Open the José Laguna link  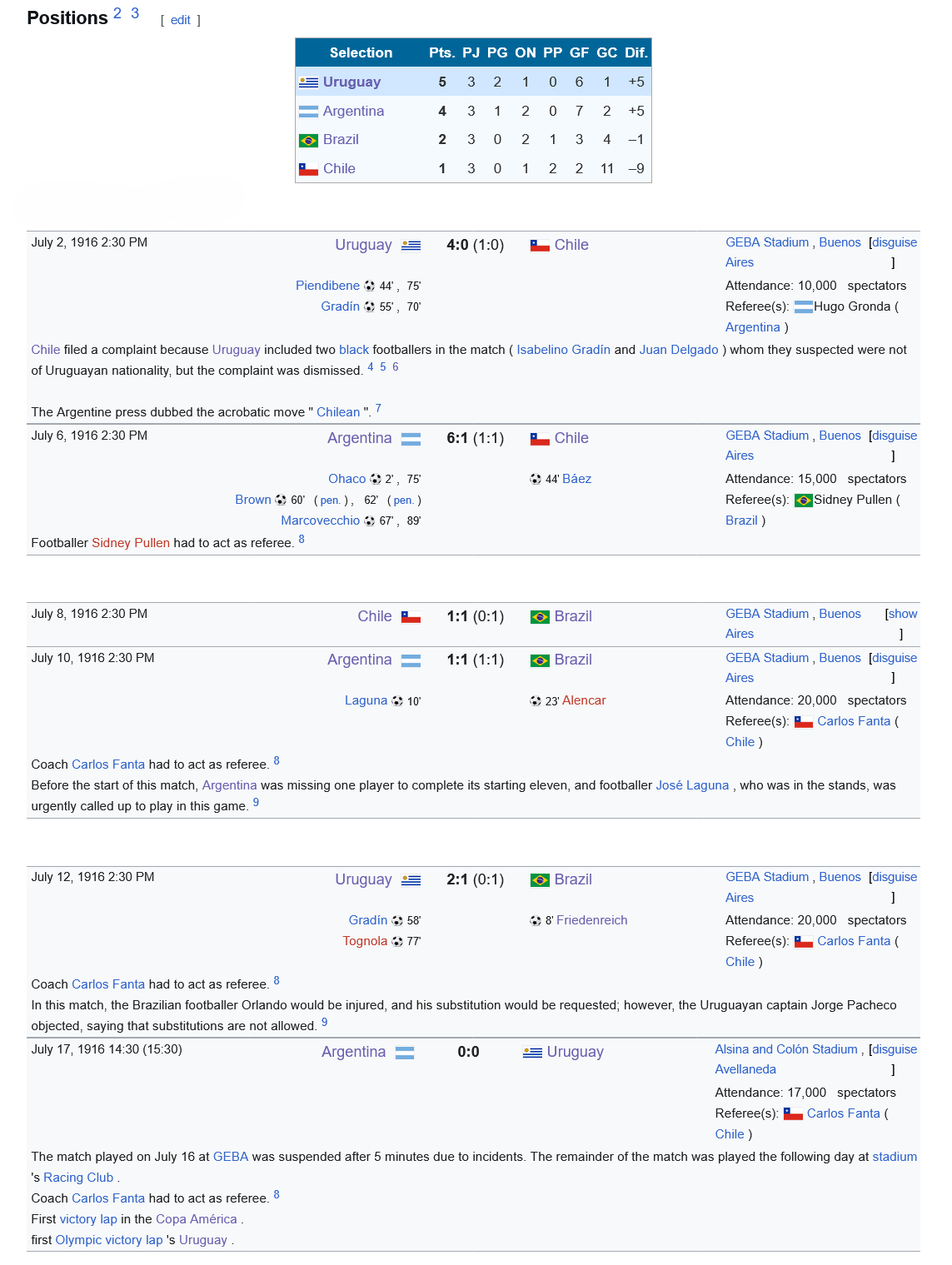point(692,785)
